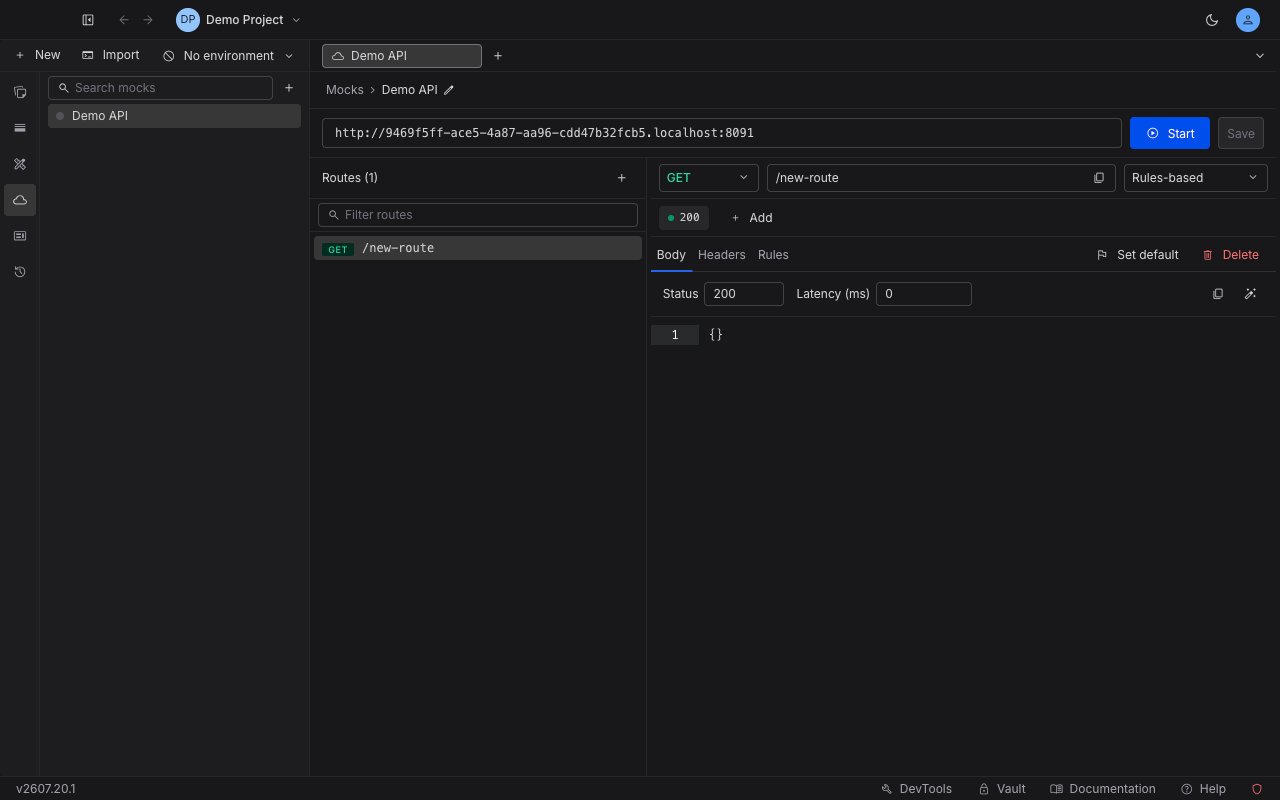Image resolution: width=1280 pixels, height=800 pixels.
Task: Click the Save button
Action: (x=1241, y=133)
